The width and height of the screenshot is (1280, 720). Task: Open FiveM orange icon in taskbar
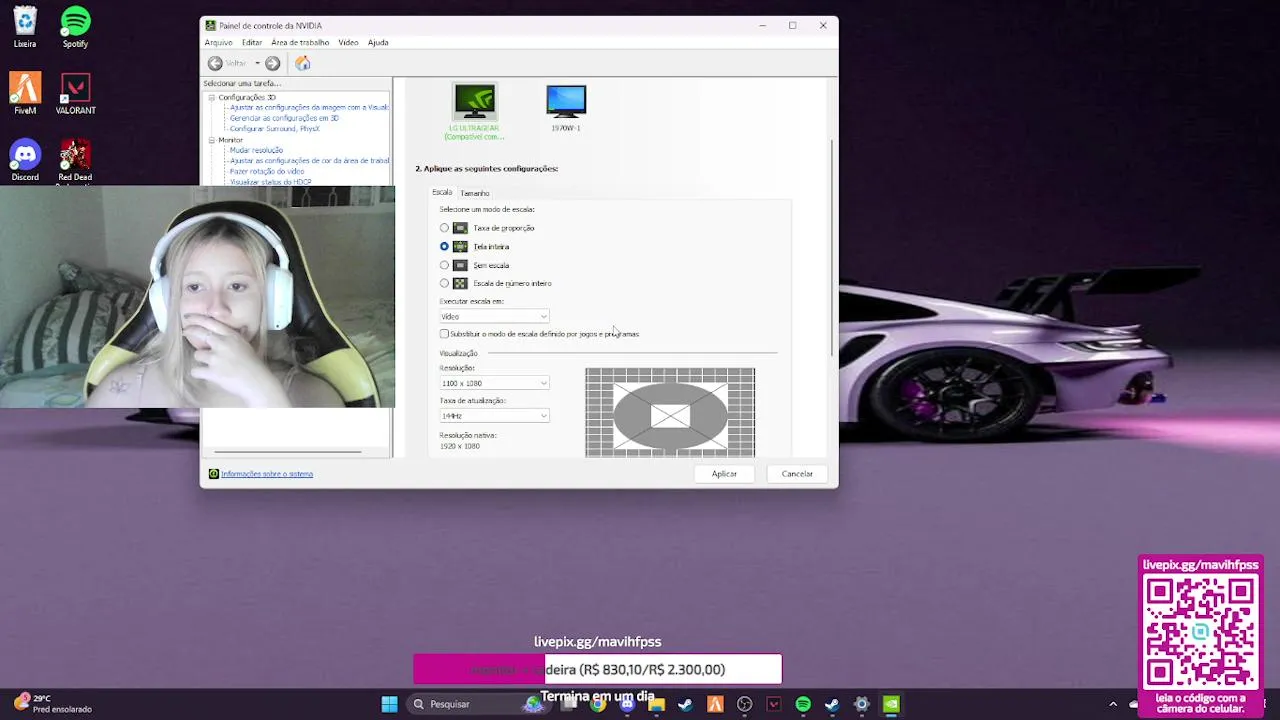(x=715, y=704)
